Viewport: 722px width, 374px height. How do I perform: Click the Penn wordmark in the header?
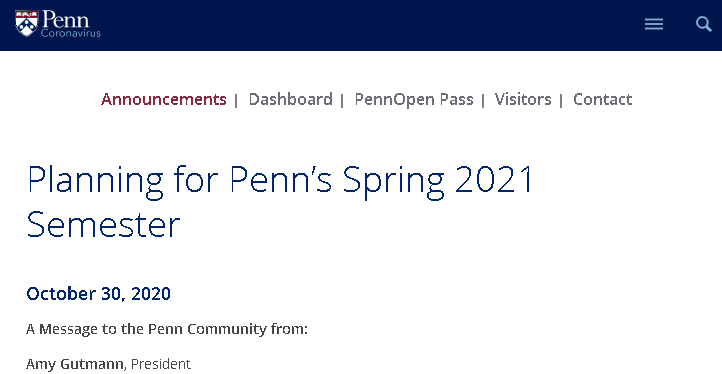[65, 19]
